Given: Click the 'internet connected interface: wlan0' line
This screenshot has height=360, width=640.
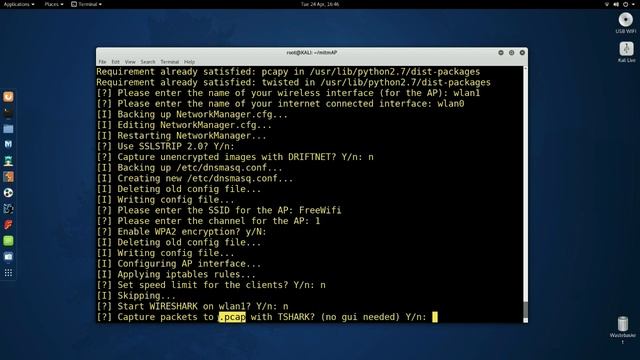Looking at the screenshot, I should pyautogui.click(x=280, y=104).
